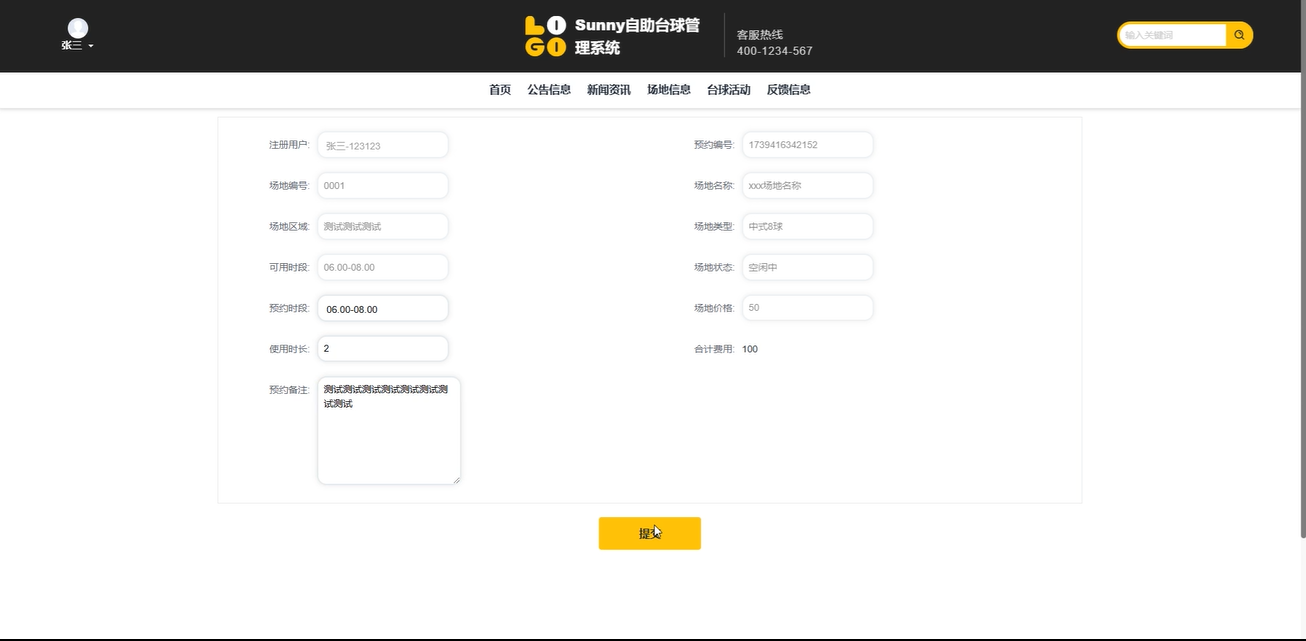Click the 场地价格 input field
Screen dimensions: 1306x641
(x=808, y=308)
